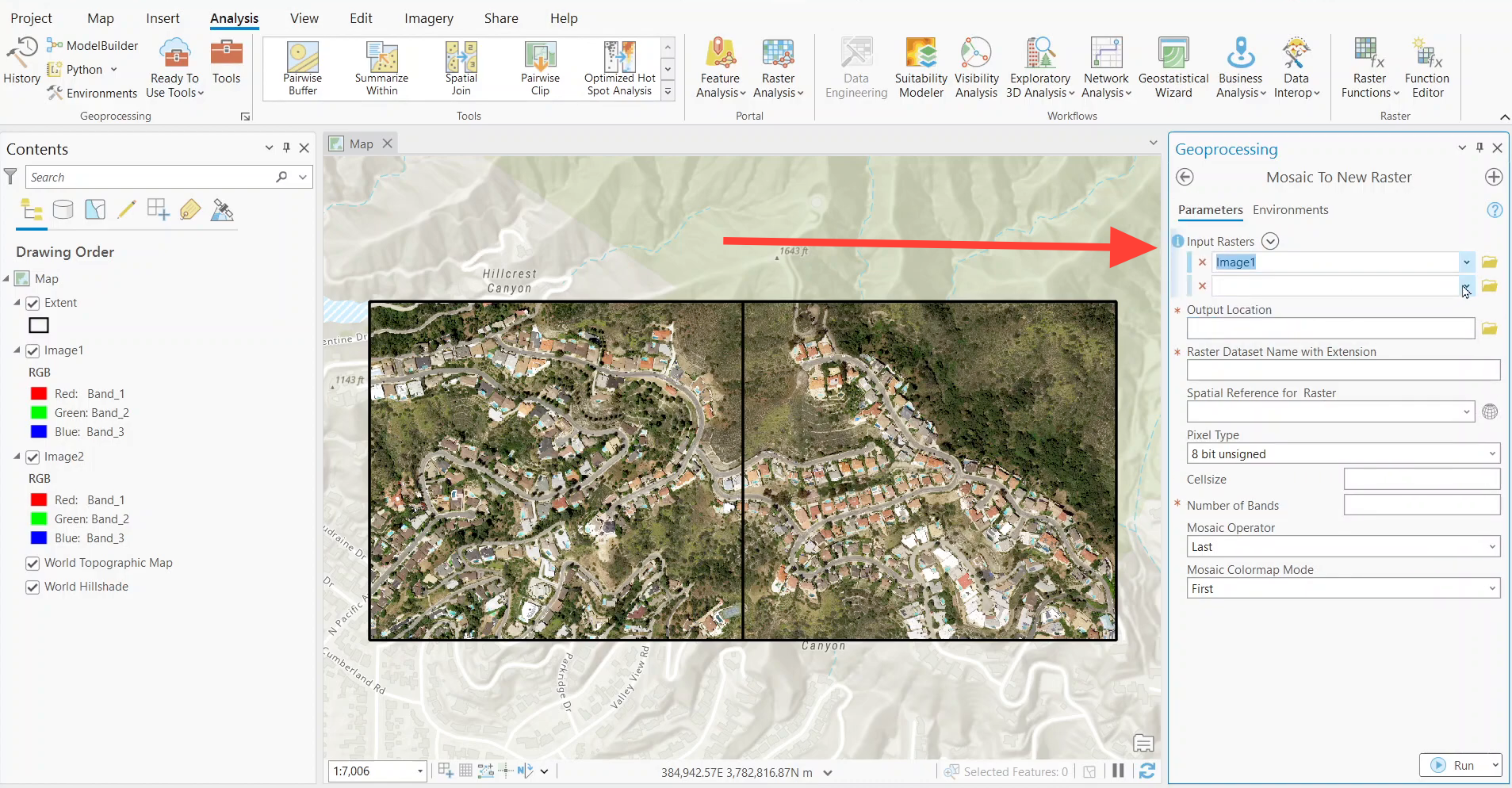Toggle visibility of Image1 layer
This screenshot has width=1512, height=788.
[x=33, y=350]
